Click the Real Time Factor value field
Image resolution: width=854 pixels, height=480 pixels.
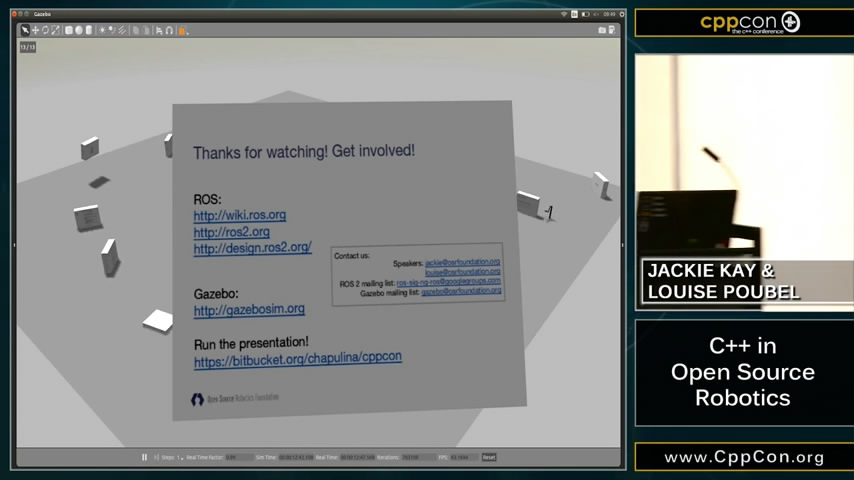click(239, 457)
